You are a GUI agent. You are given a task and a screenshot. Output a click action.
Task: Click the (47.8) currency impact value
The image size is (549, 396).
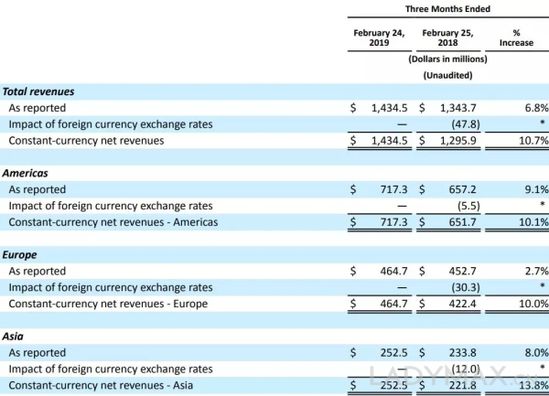pyautogui.click(x=466, y=124)
